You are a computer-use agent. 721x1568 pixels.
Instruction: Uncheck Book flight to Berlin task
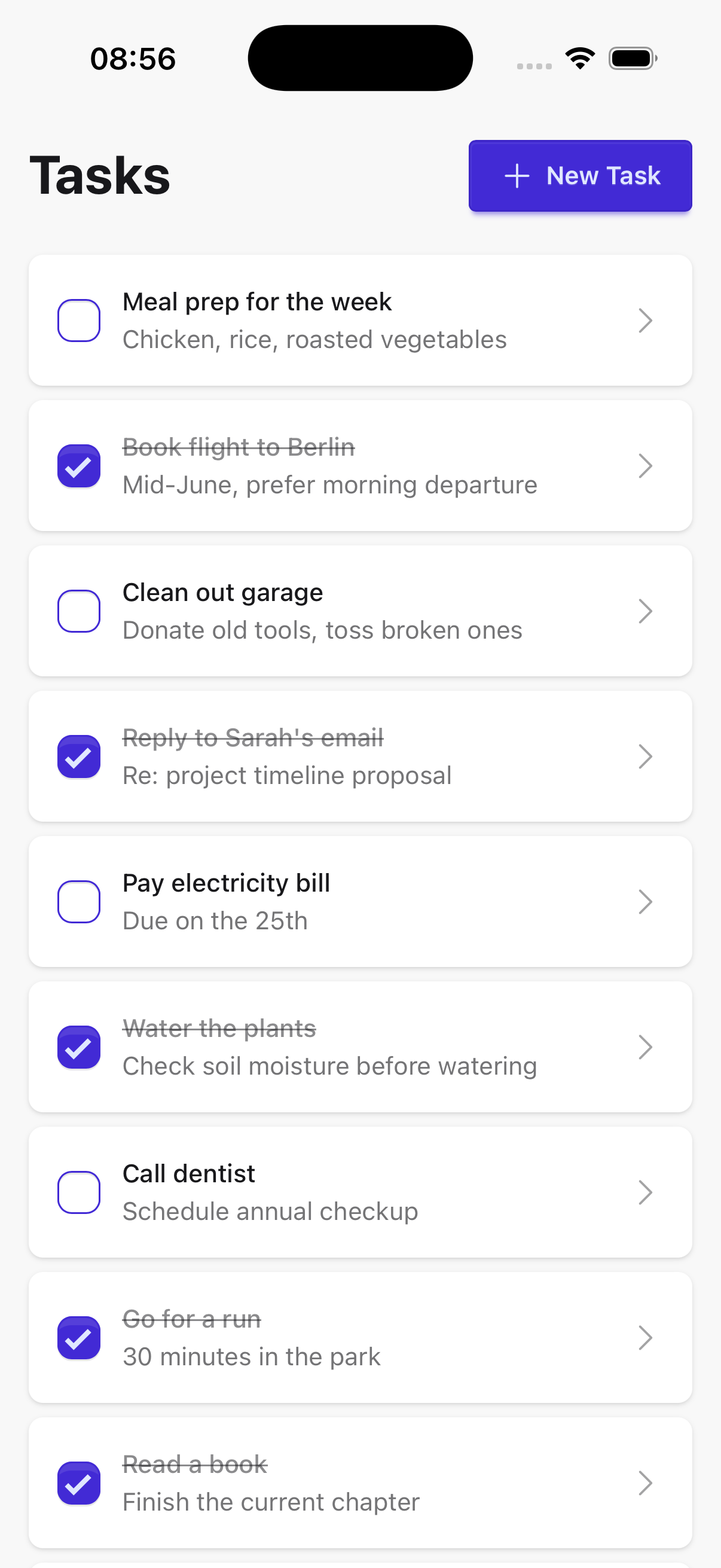(79, 466)
